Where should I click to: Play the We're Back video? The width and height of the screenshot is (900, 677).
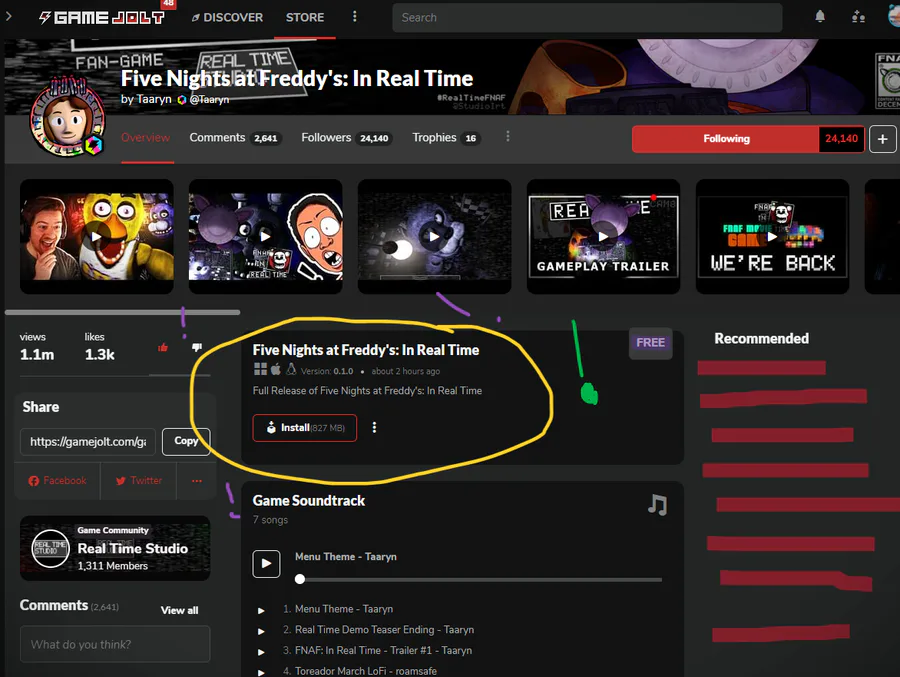coord(772,237)
